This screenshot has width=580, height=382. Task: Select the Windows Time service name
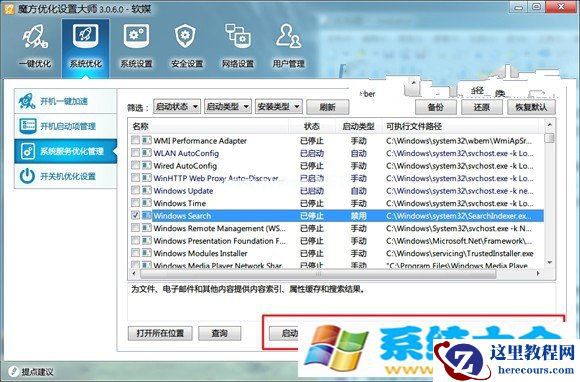click(180, 203)
